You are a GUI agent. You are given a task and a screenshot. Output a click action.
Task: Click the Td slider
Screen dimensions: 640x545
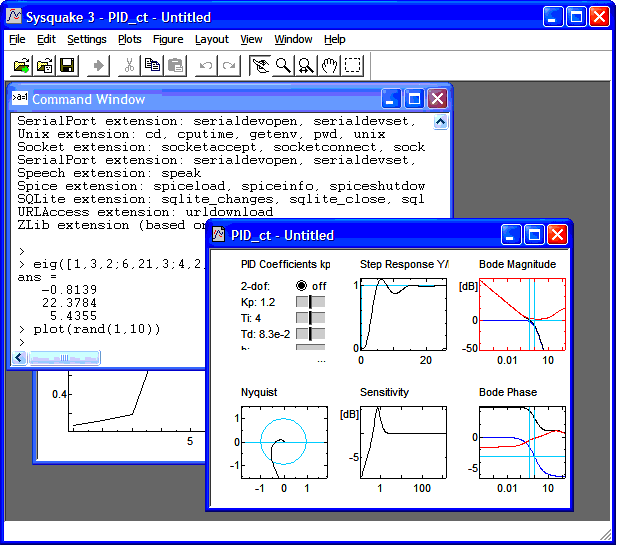click(x=310, y=334)
